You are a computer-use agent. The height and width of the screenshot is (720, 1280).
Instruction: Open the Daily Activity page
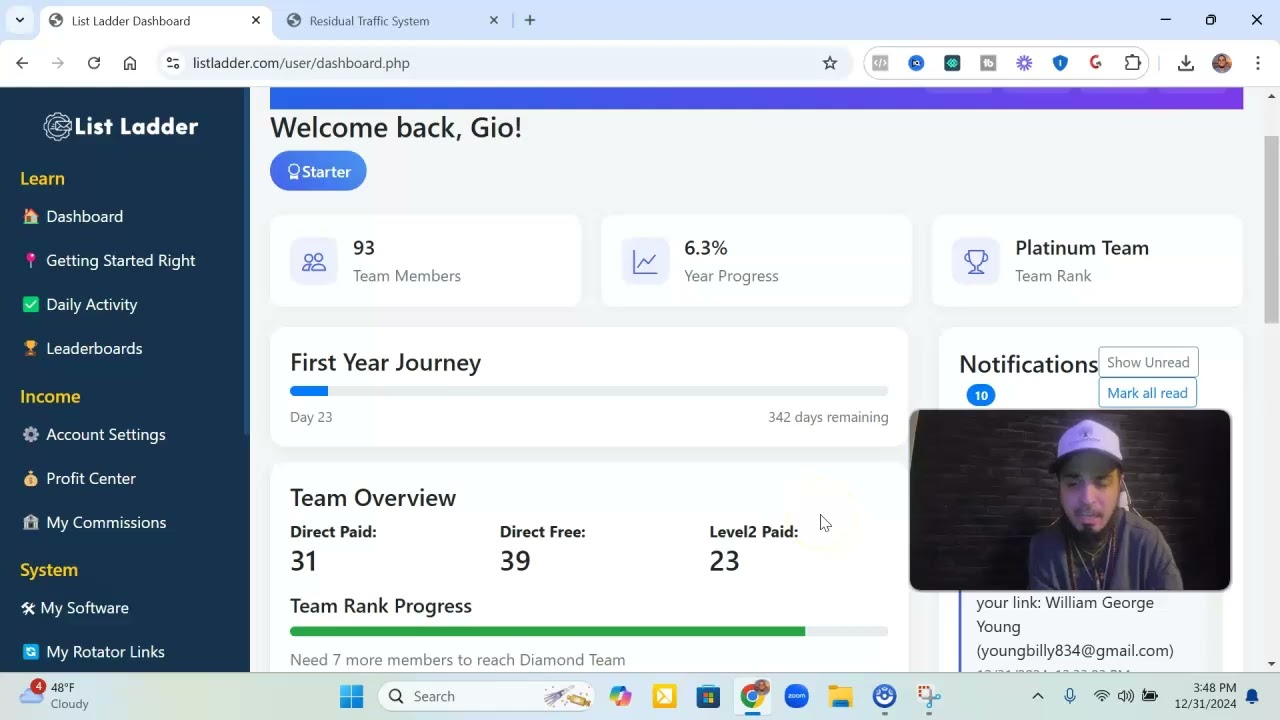79,304
